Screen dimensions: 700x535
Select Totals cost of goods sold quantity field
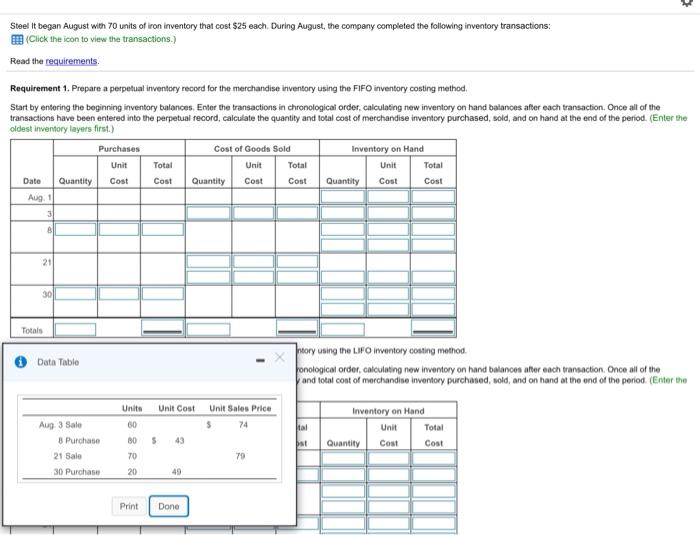pyautogui.click(x=208, y=330)
